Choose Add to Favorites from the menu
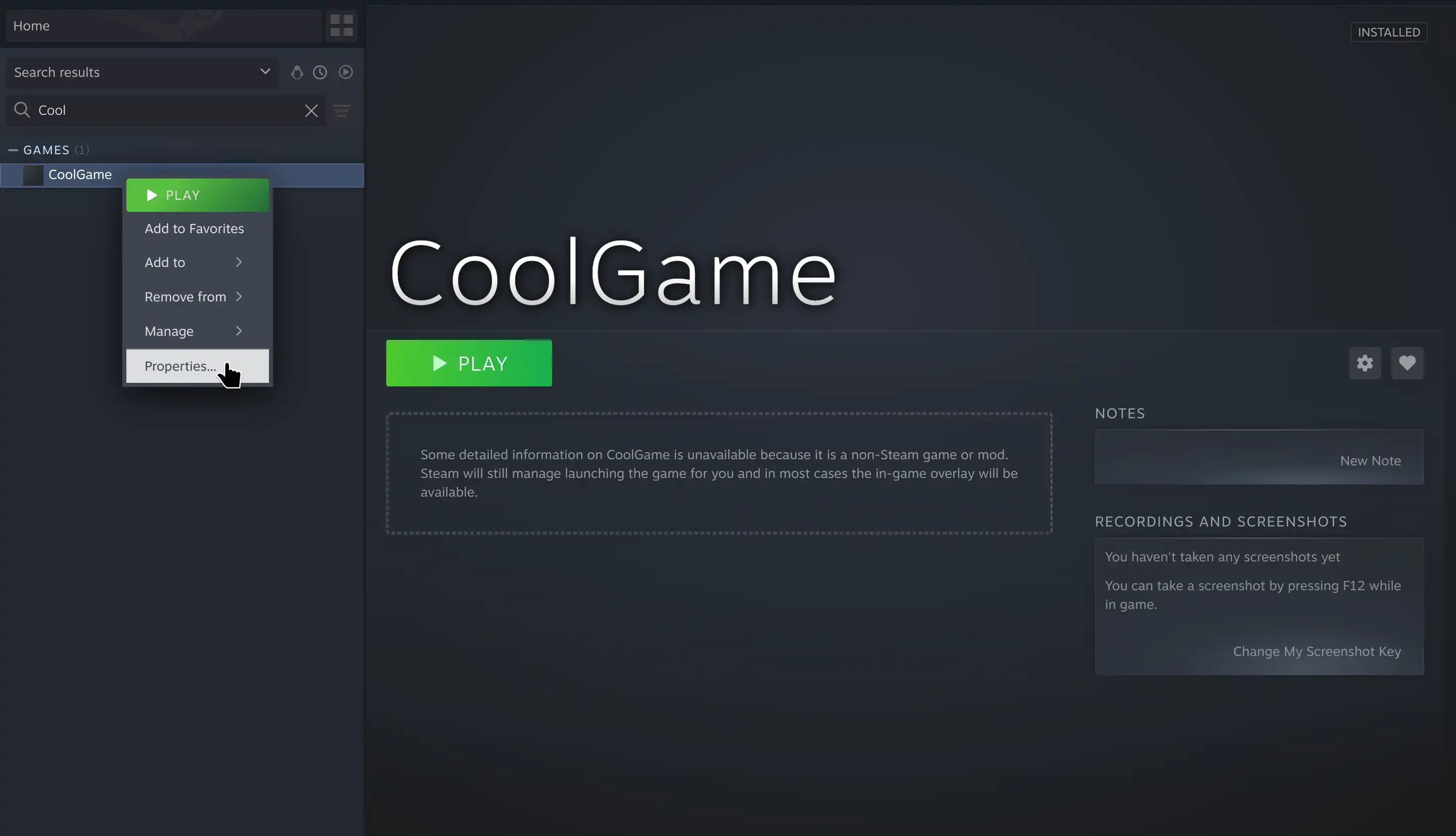 [x=194, y=228]
